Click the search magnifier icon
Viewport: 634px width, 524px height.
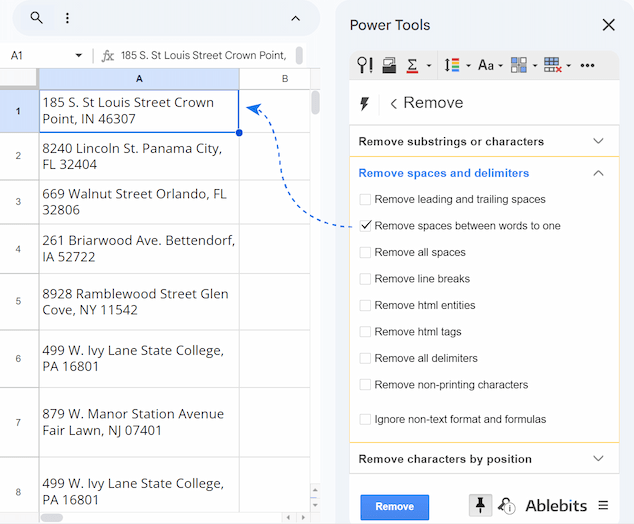click(x=36, y=18)
